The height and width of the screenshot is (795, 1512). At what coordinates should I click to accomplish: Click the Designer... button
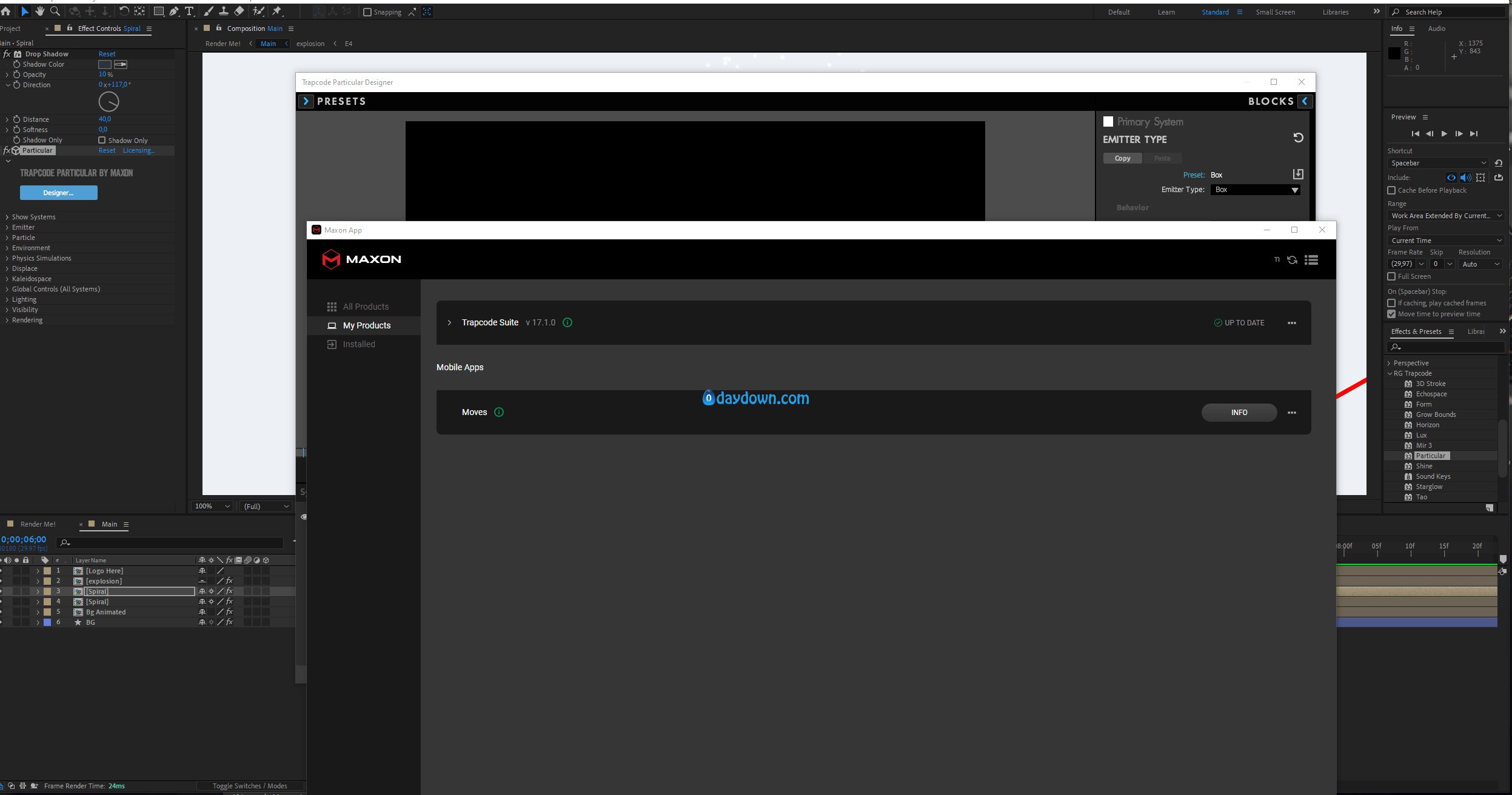click(x=58, y=193)
